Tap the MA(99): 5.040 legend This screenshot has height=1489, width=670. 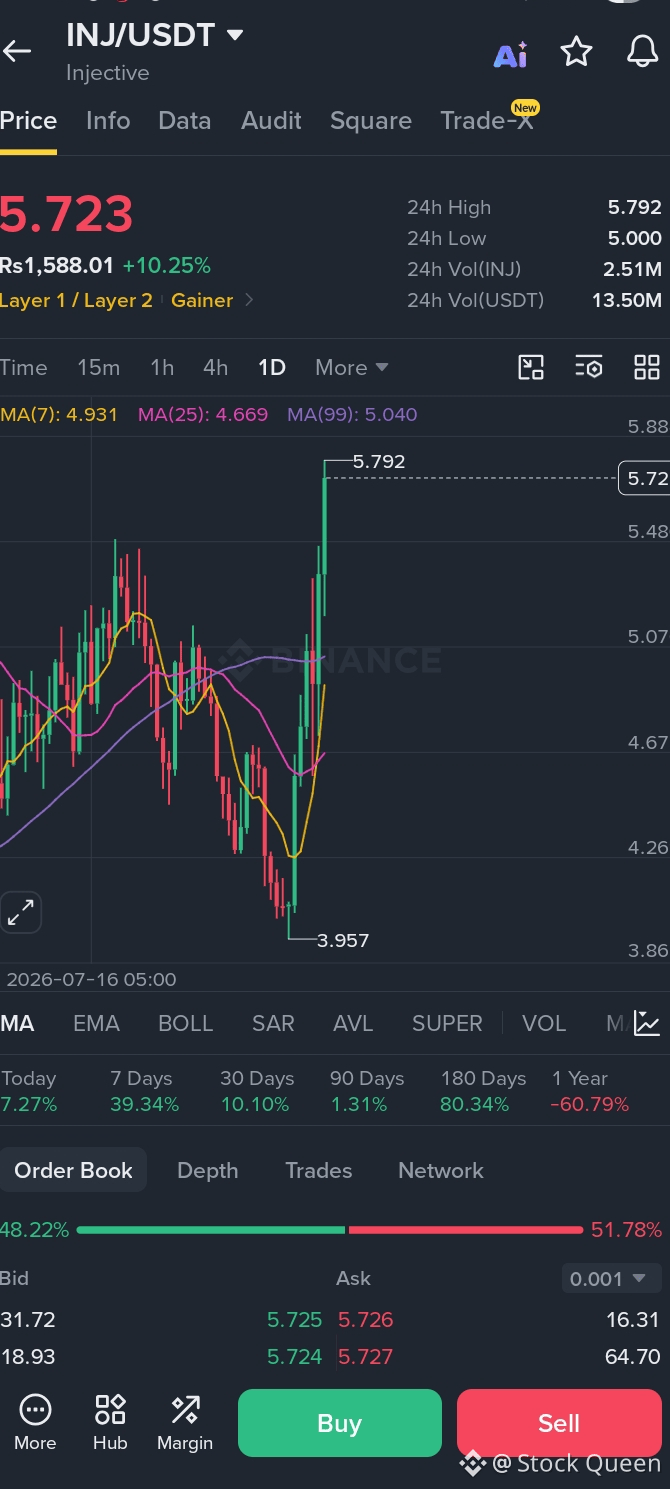[x=352, y=414]
